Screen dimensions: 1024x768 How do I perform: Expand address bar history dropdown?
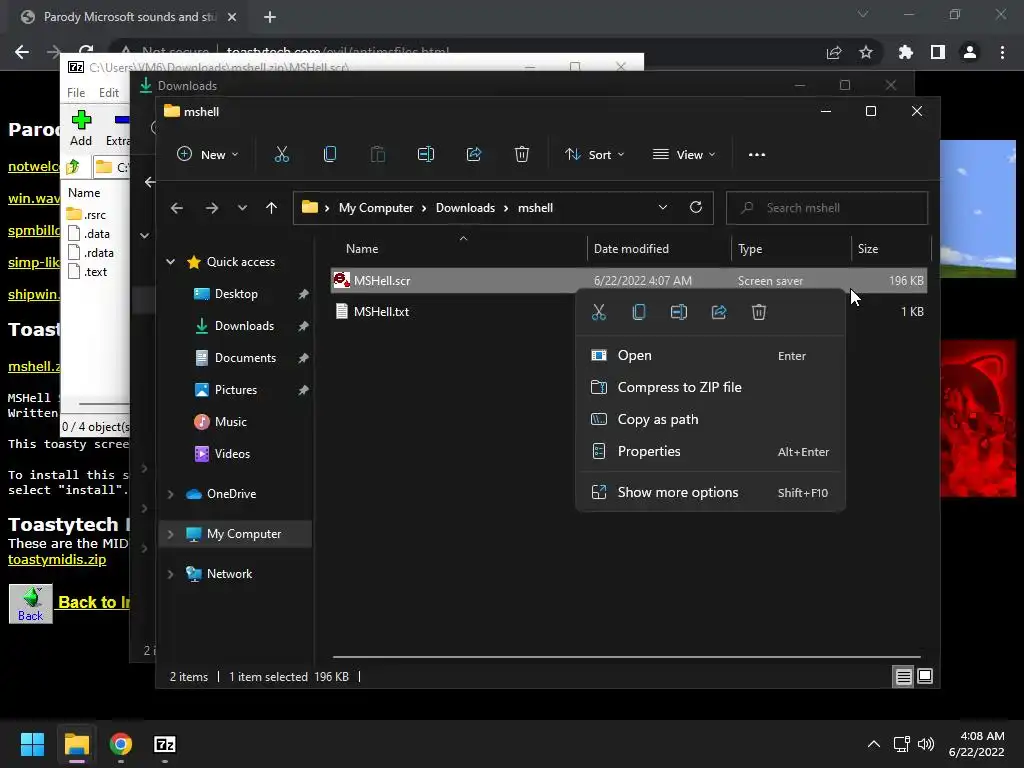[663, 208]
